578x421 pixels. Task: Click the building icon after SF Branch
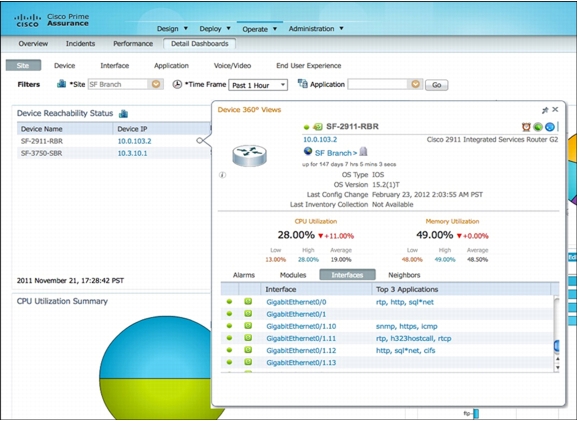coord(363,152)
